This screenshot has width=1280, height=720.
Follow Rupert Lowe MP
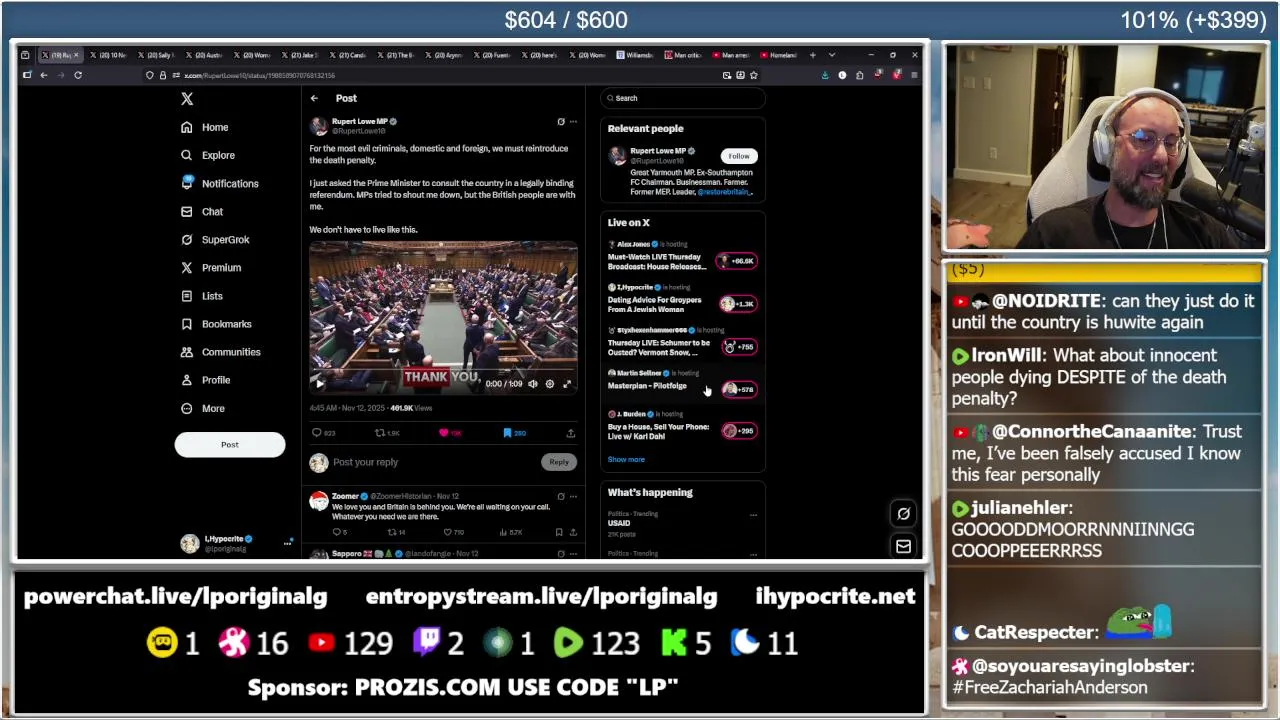click(739, 156)
